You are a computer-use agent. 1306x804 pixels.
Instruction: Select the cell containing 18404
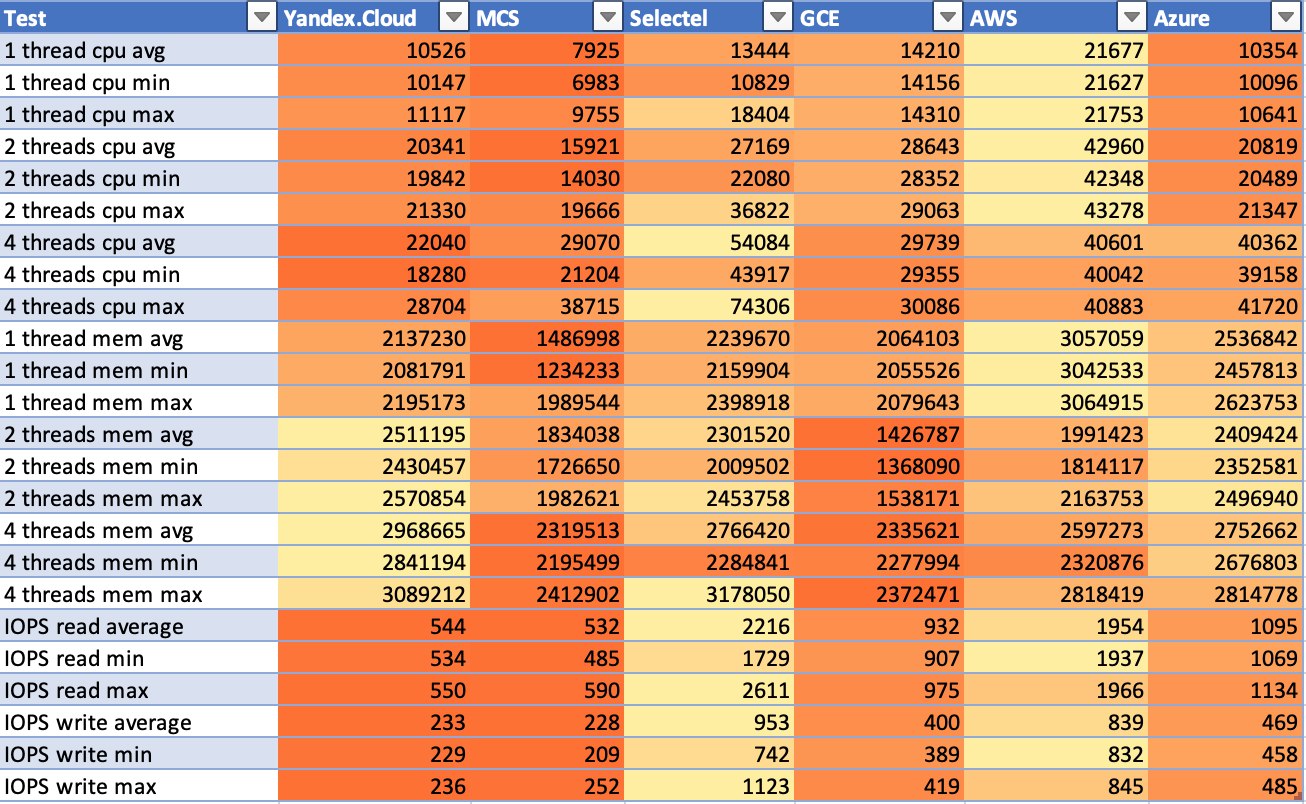pyautogui.click(x=709, y=115)
